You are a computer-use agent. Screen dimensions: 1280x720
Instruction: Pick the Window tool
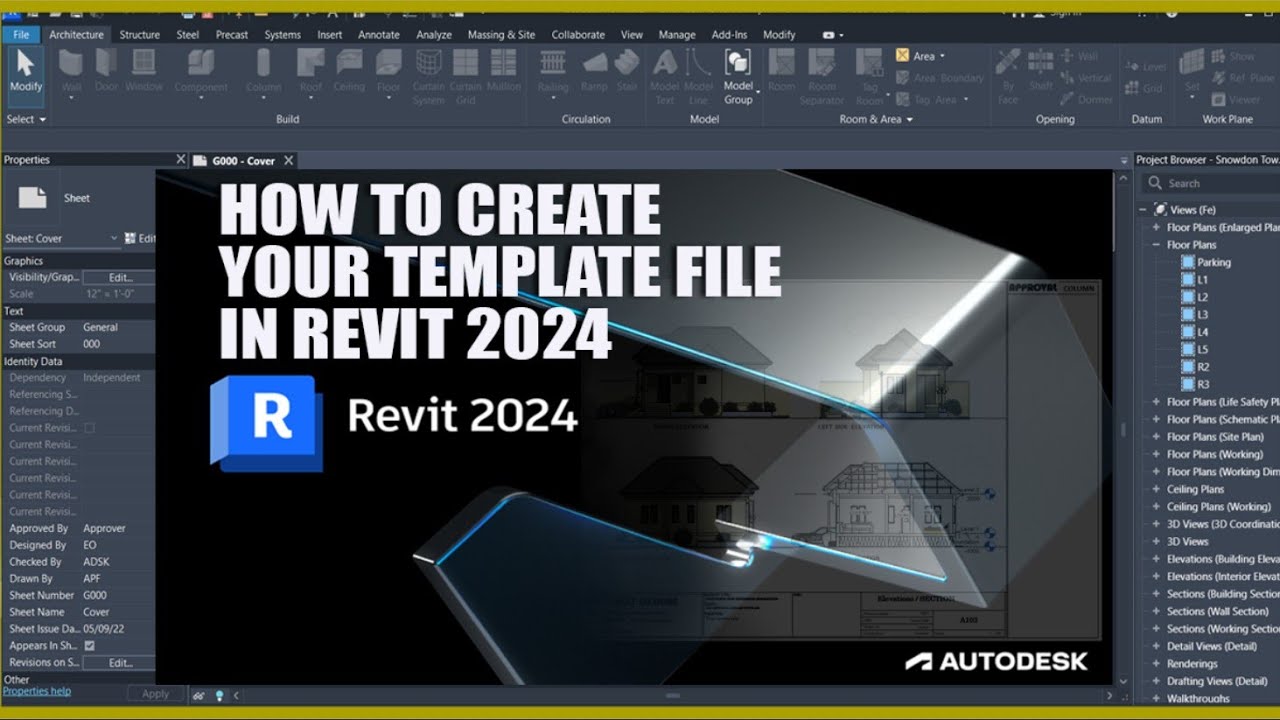[144, 72]
